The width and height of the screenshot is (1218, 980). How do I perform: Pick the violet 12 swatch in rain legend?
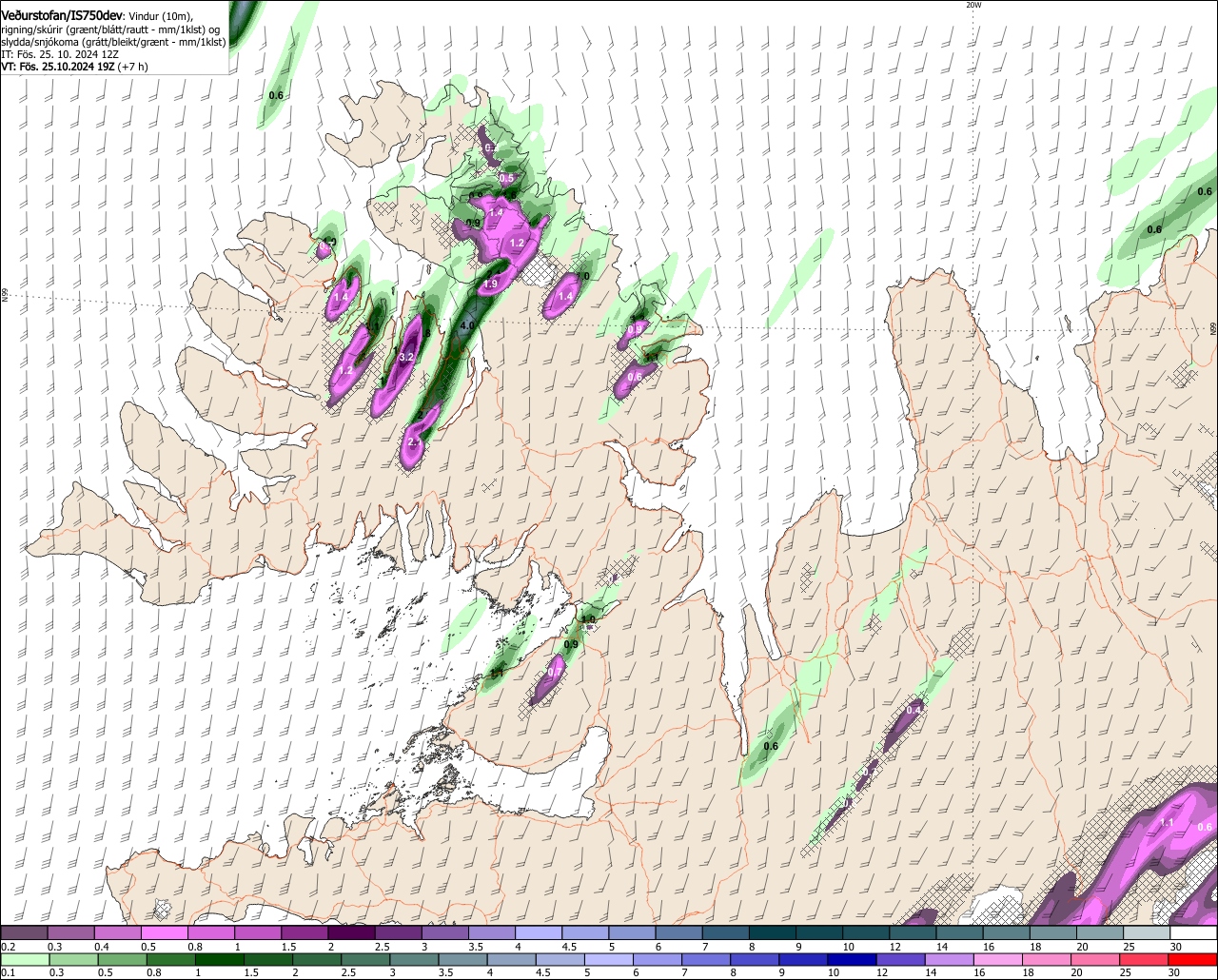pyautogui.click(x=900, y=959)
